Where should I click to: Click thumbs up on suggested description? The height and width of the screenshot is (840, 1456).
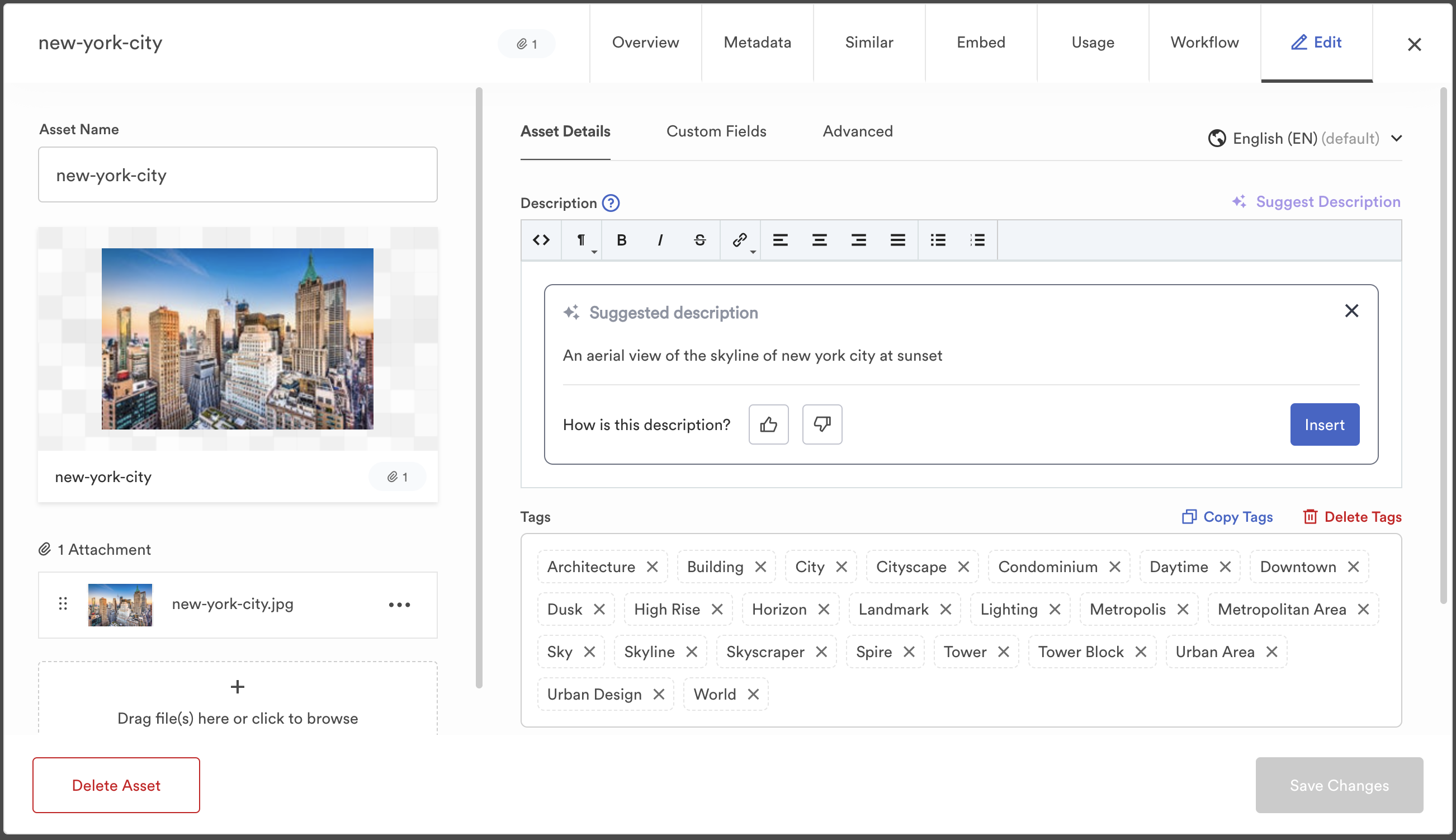tap(768, 424)
